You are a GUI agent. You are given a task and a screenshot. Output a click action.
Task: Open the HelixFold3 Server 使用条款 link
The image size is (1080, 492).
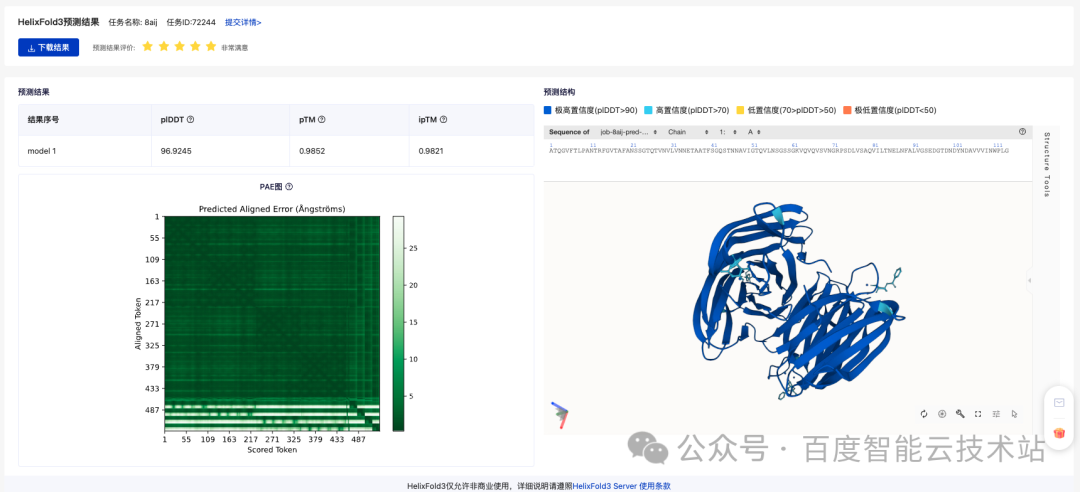(x=622, y=486)
